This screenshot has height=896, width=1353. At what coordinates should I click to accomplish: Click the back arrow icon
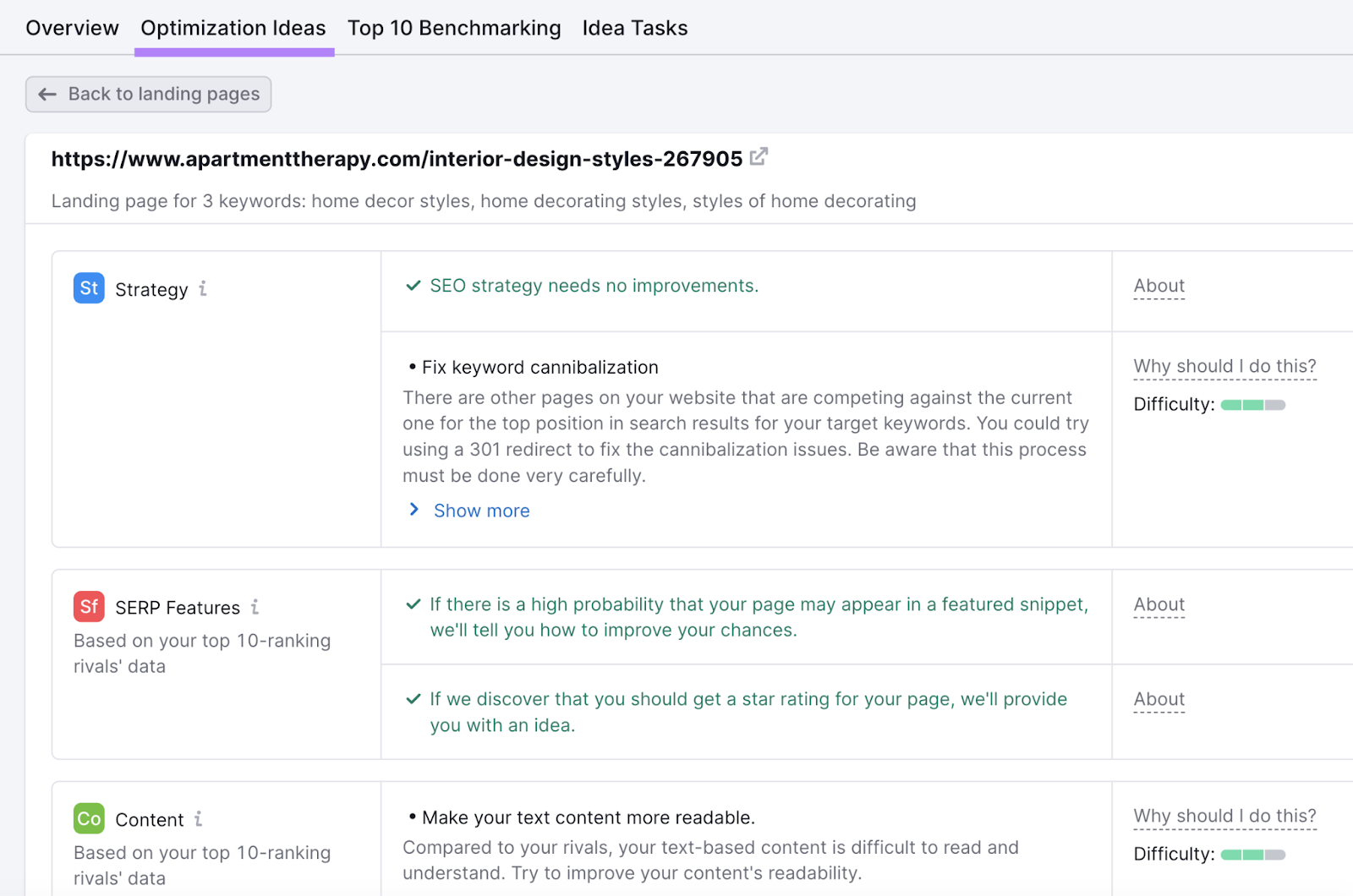click(x=47, y=94)
